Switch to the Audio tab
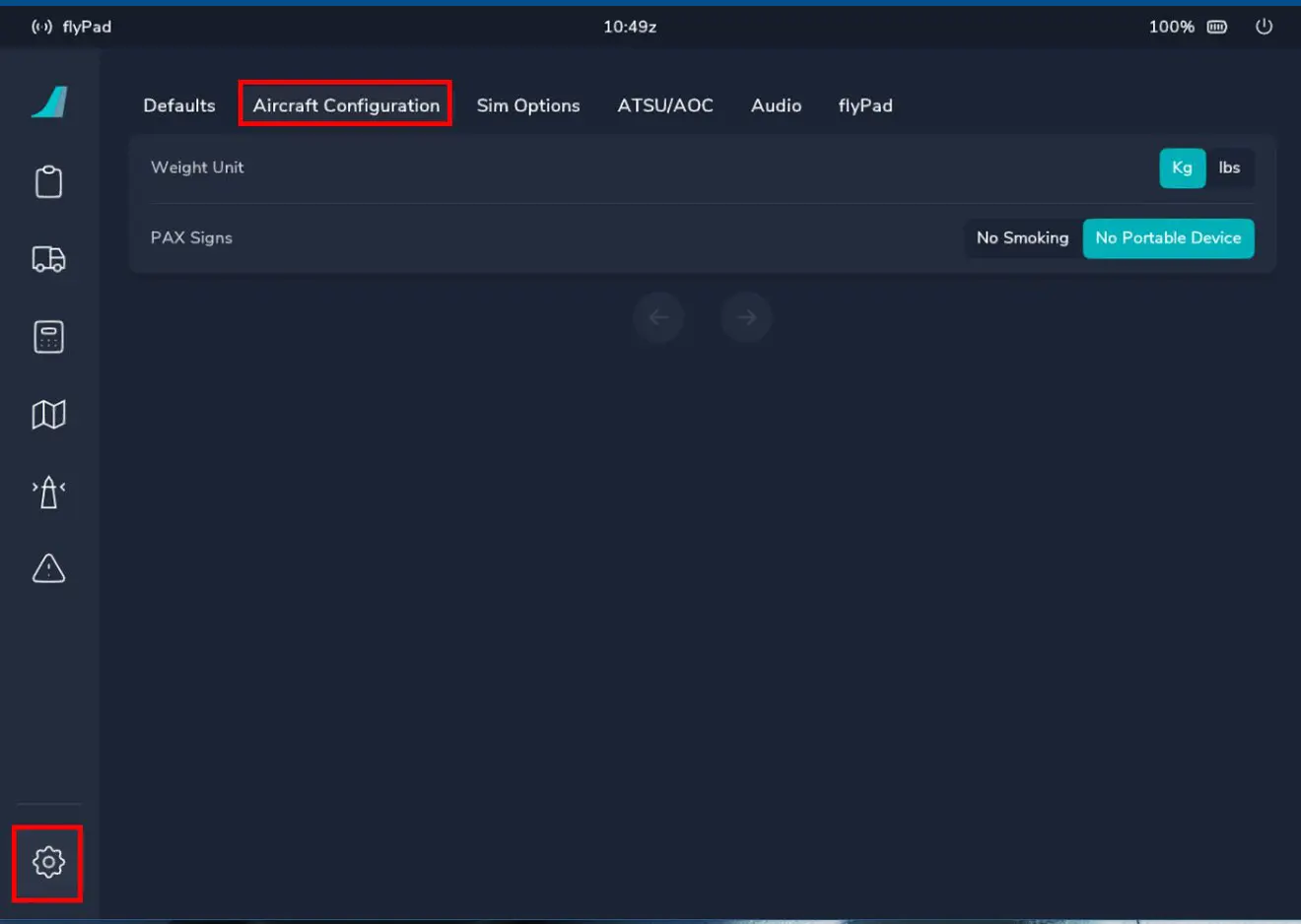 776,105
